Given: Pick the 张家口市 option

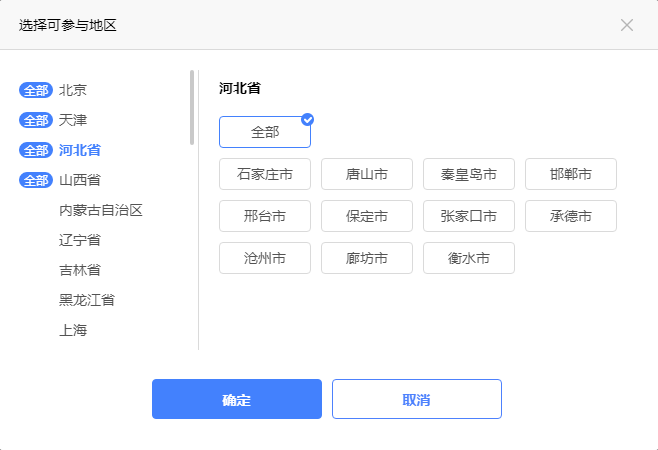Looking at the screenshot, I should click(469, 216).
